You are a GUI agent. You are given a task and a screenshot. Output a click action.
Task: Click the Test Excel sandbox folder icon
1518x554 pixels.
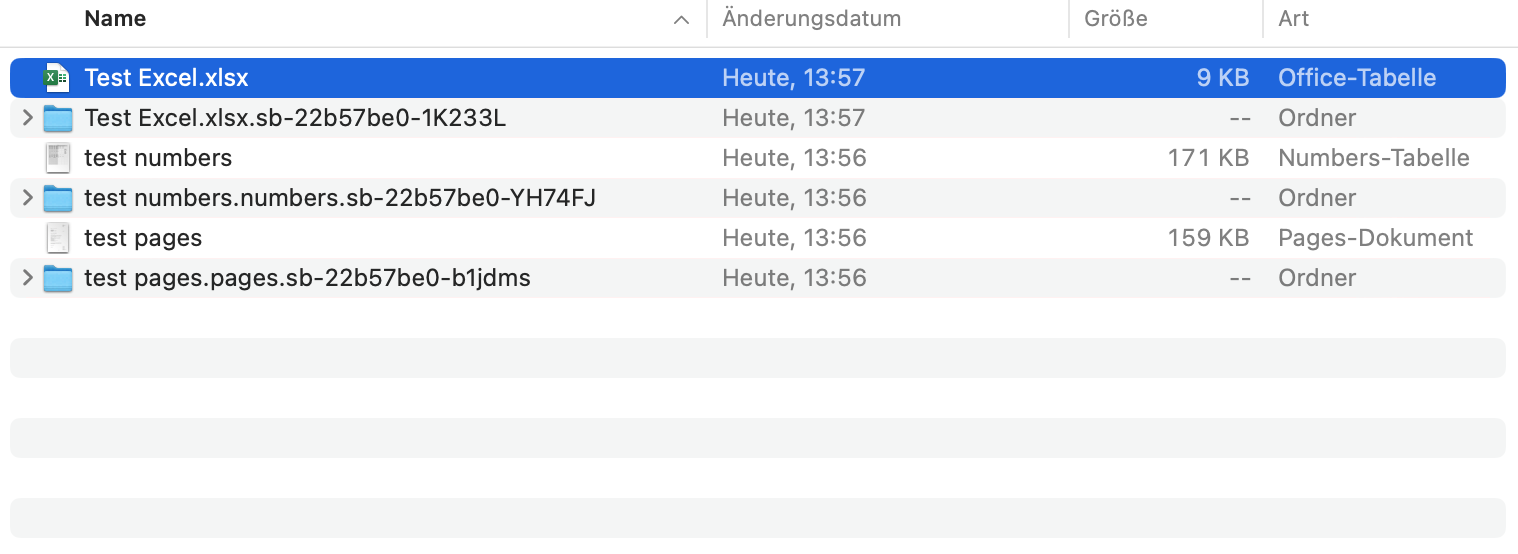pyautogui.click(x=58, y=118)
